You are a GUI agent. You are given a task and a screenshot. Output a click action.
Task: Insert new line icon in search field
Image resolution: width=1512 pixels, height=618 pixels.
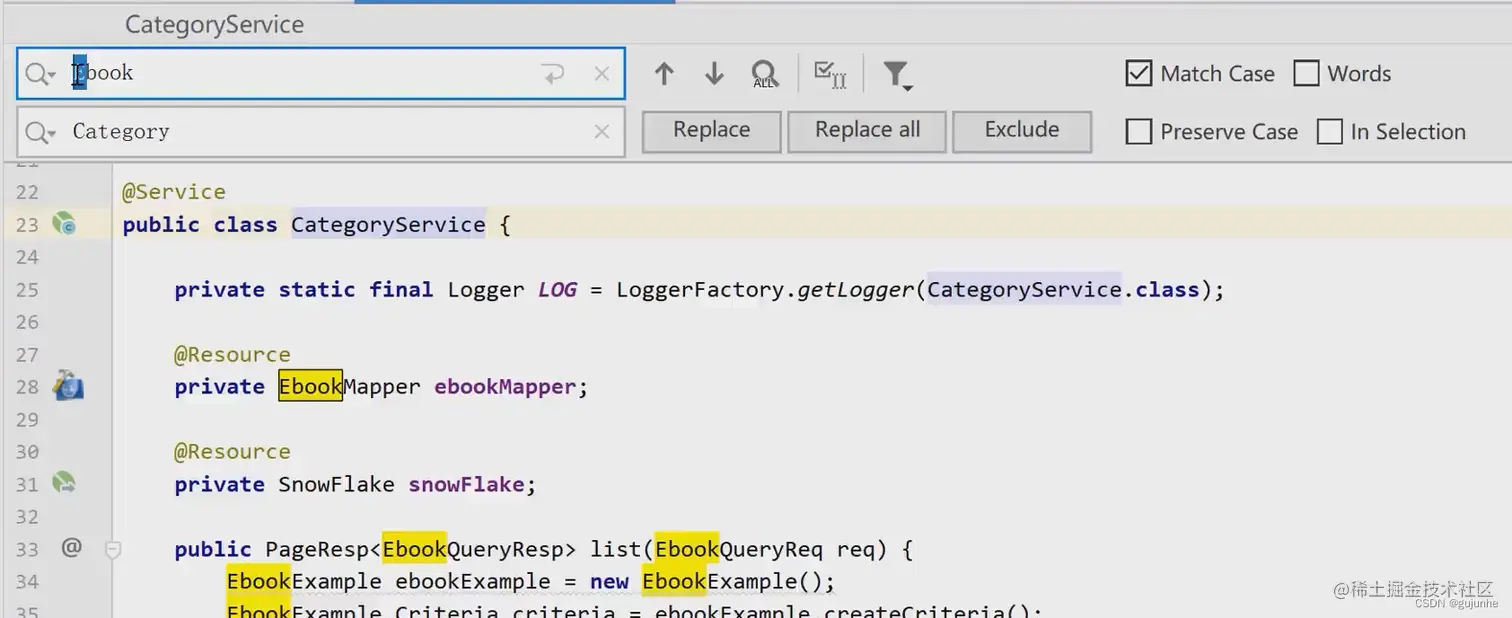pos(553,73)
